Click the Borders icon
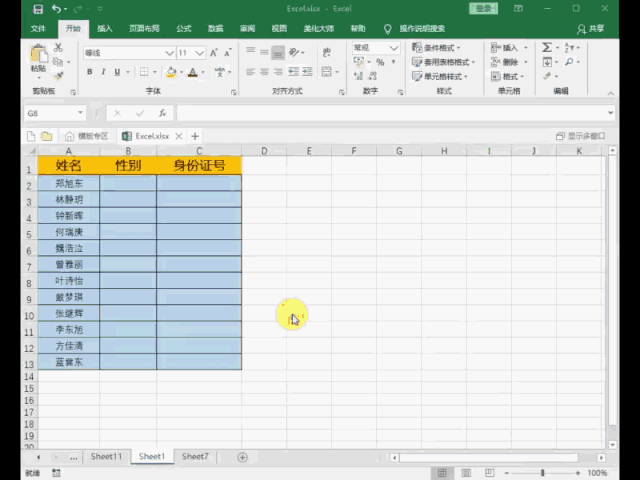Image resolution: width=640 pixels, height=480 pixels. pyautogui.click(x=144, y=72)
